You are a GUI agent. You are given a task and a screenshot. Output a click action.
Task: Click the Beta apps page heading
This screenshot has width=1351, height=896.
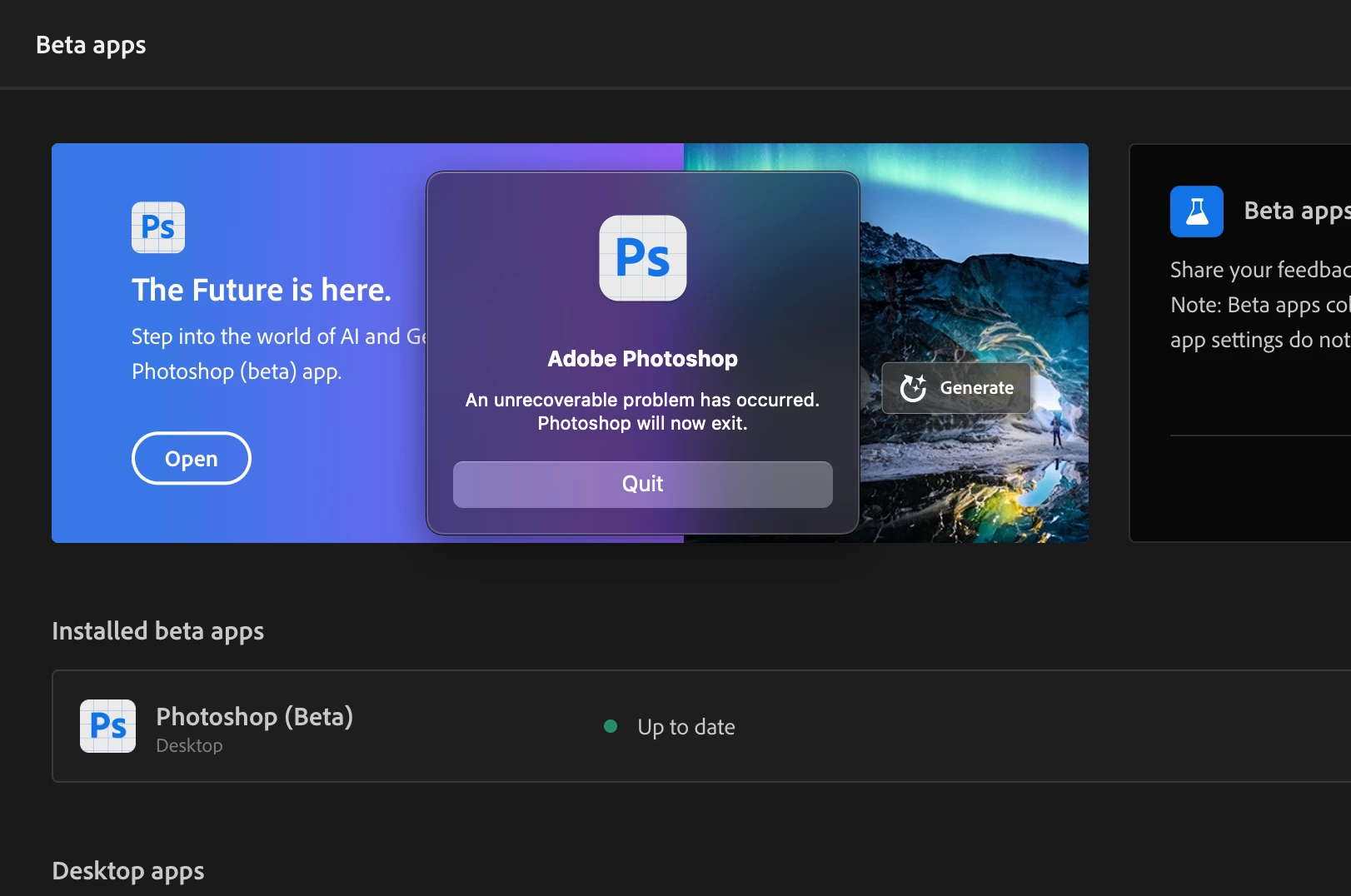pos(91,46)
